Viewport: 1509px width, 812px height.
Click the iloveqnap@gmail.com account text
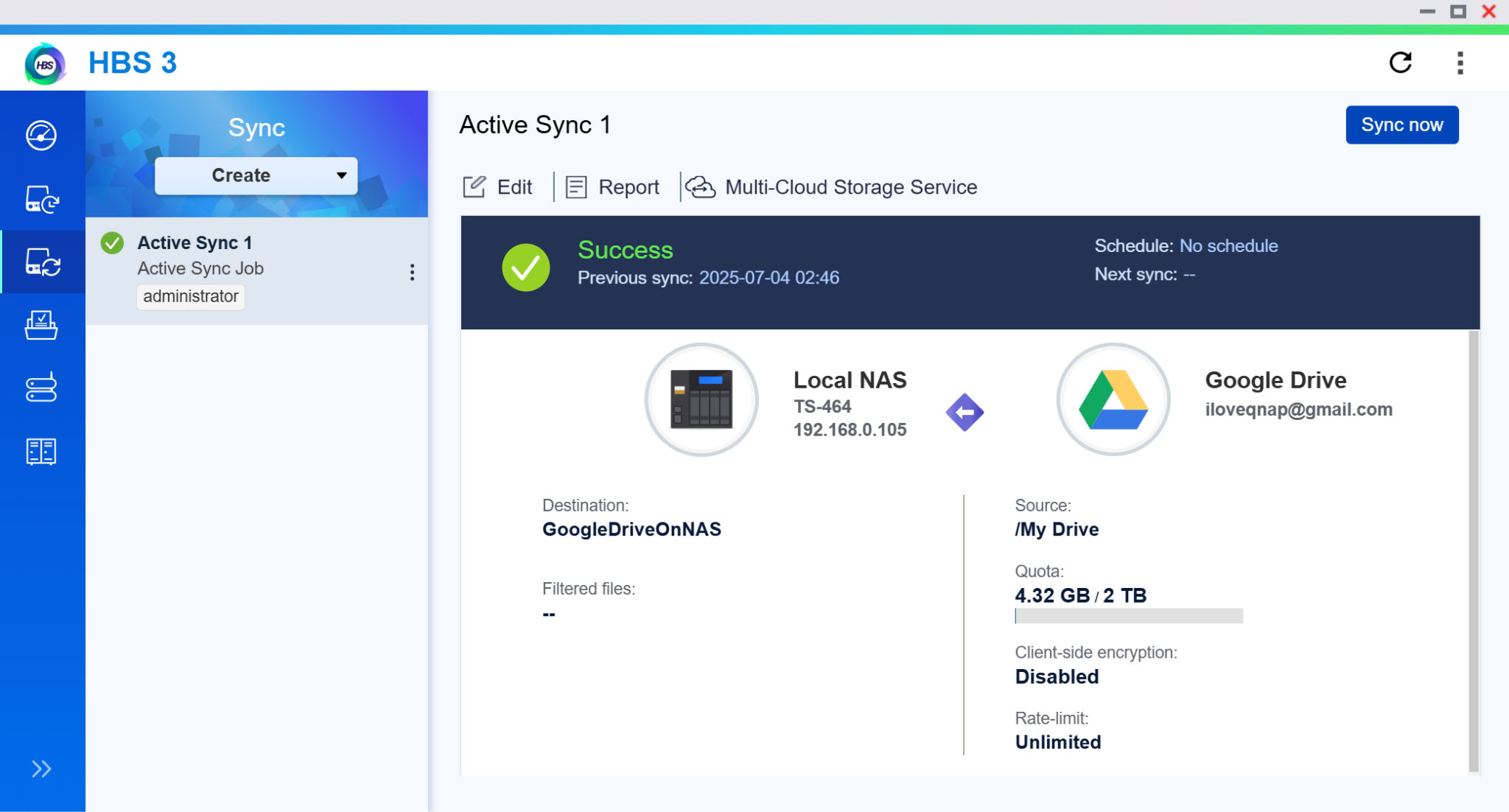(1298, 410)
